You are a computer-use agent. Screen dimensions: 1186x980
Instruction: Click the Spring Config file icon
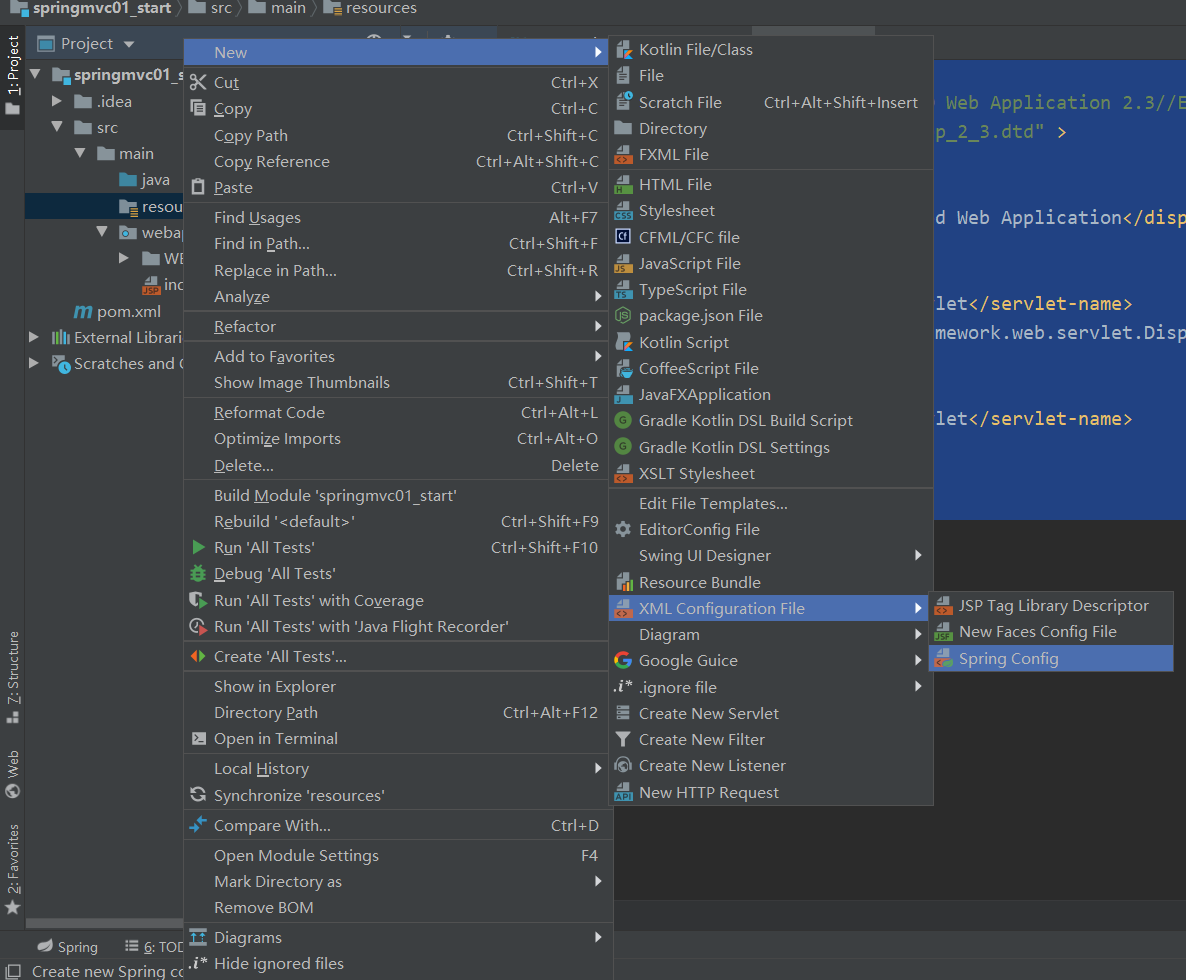coord(943,659)
